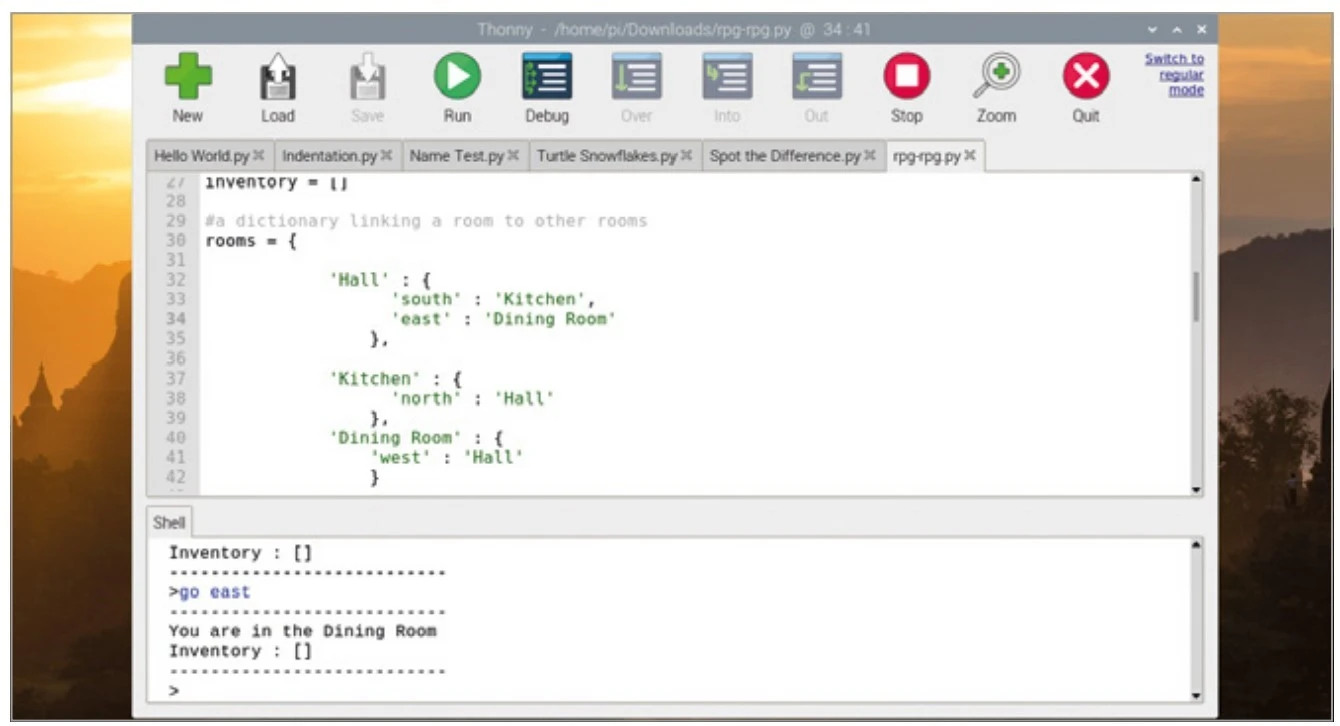Open a file with the Load icon
Image resolution: width=1340 pixels, height=726 pixels.
(277, 77)
